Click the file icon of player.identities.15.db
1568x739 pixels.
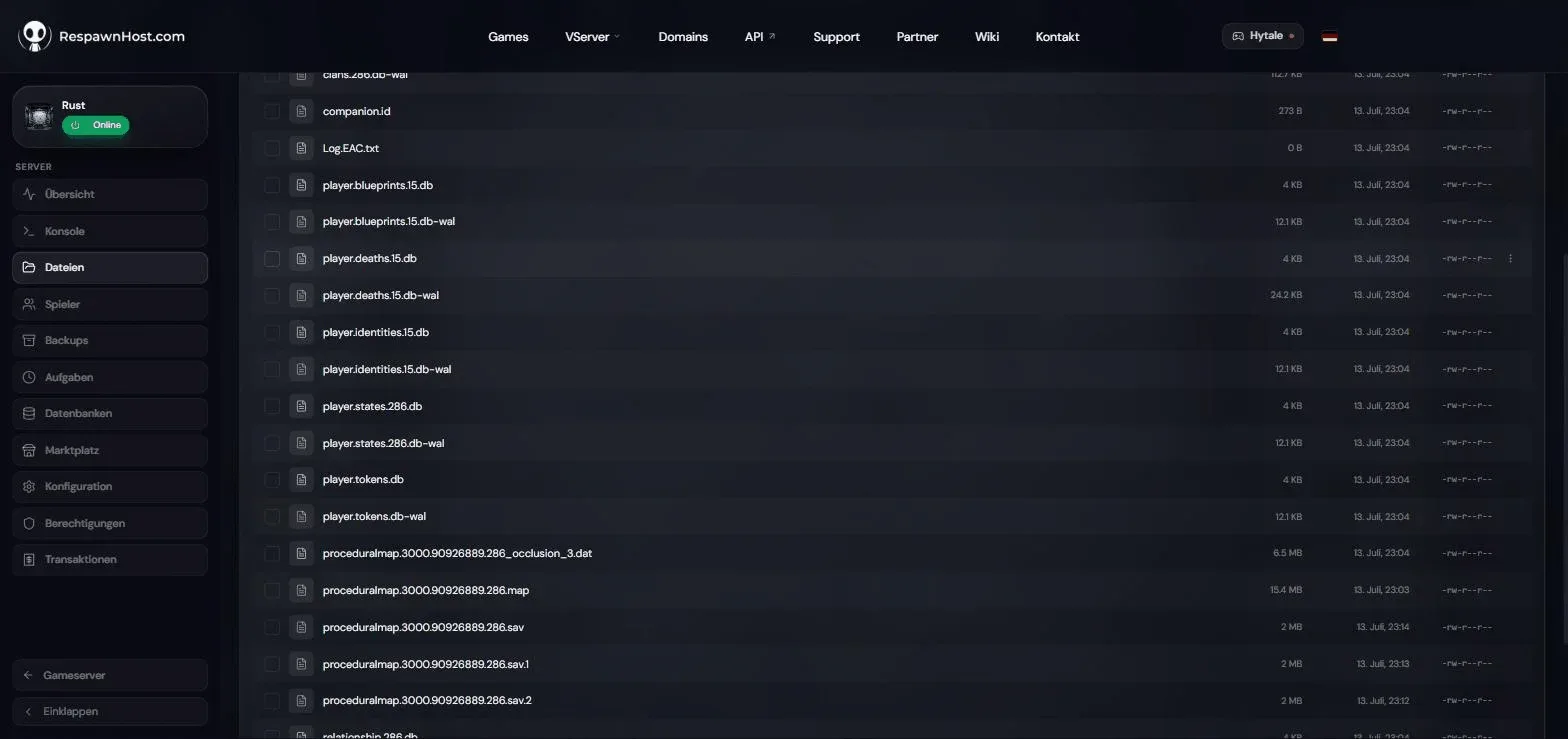tap(301, 332)
